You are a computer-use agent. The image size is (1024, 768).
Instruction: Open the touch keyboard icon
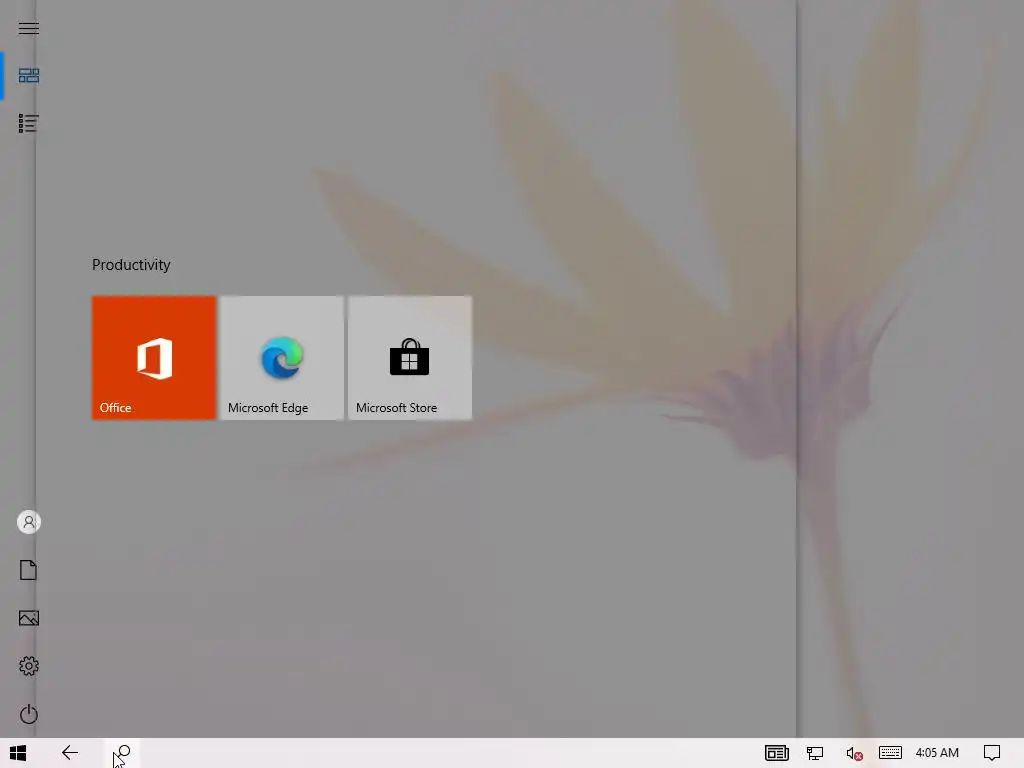coord(890,753)
